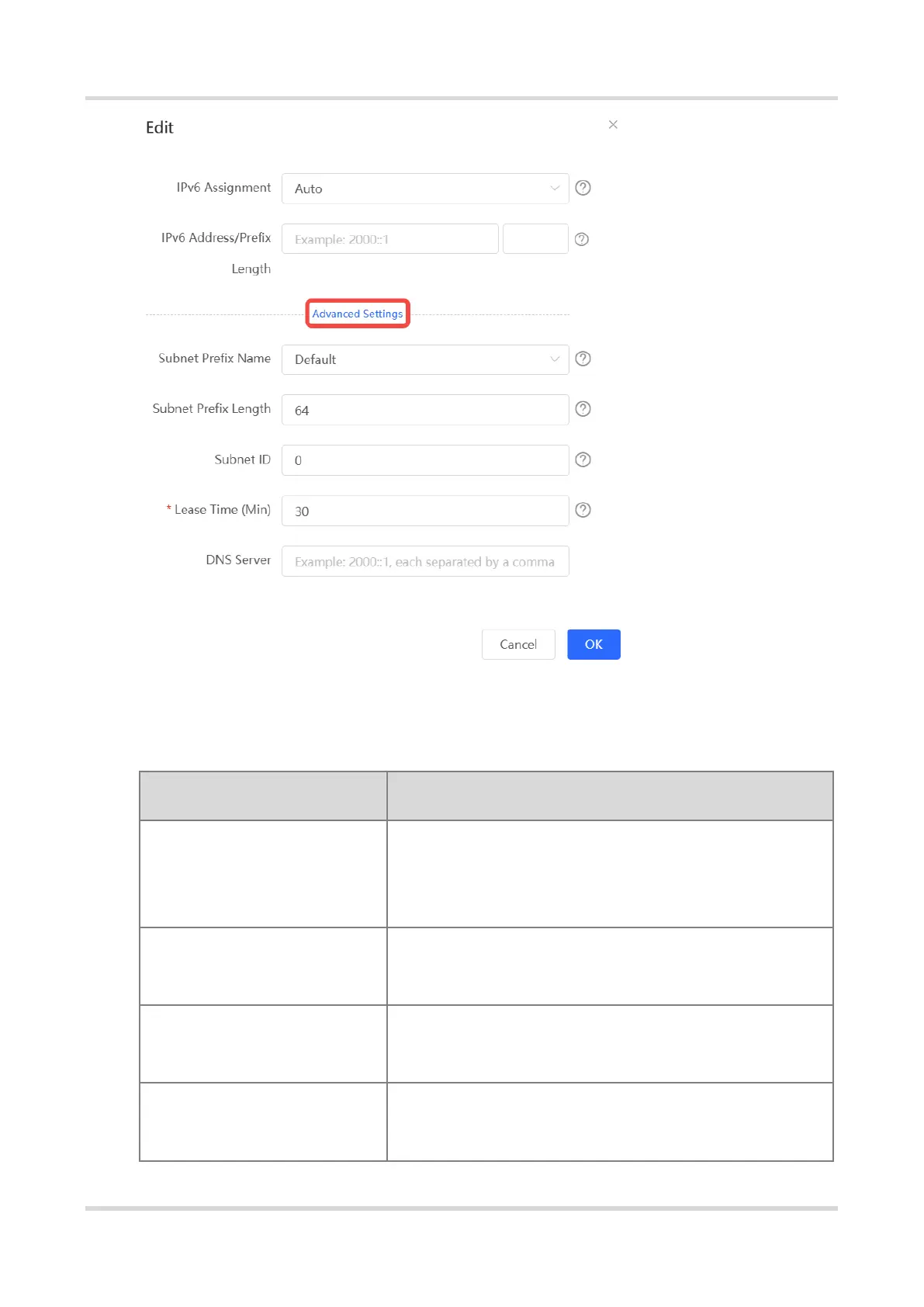924x1307 pixels.
Task: Click the prefix length box beside IPv6 address
Action: point(535,239)
